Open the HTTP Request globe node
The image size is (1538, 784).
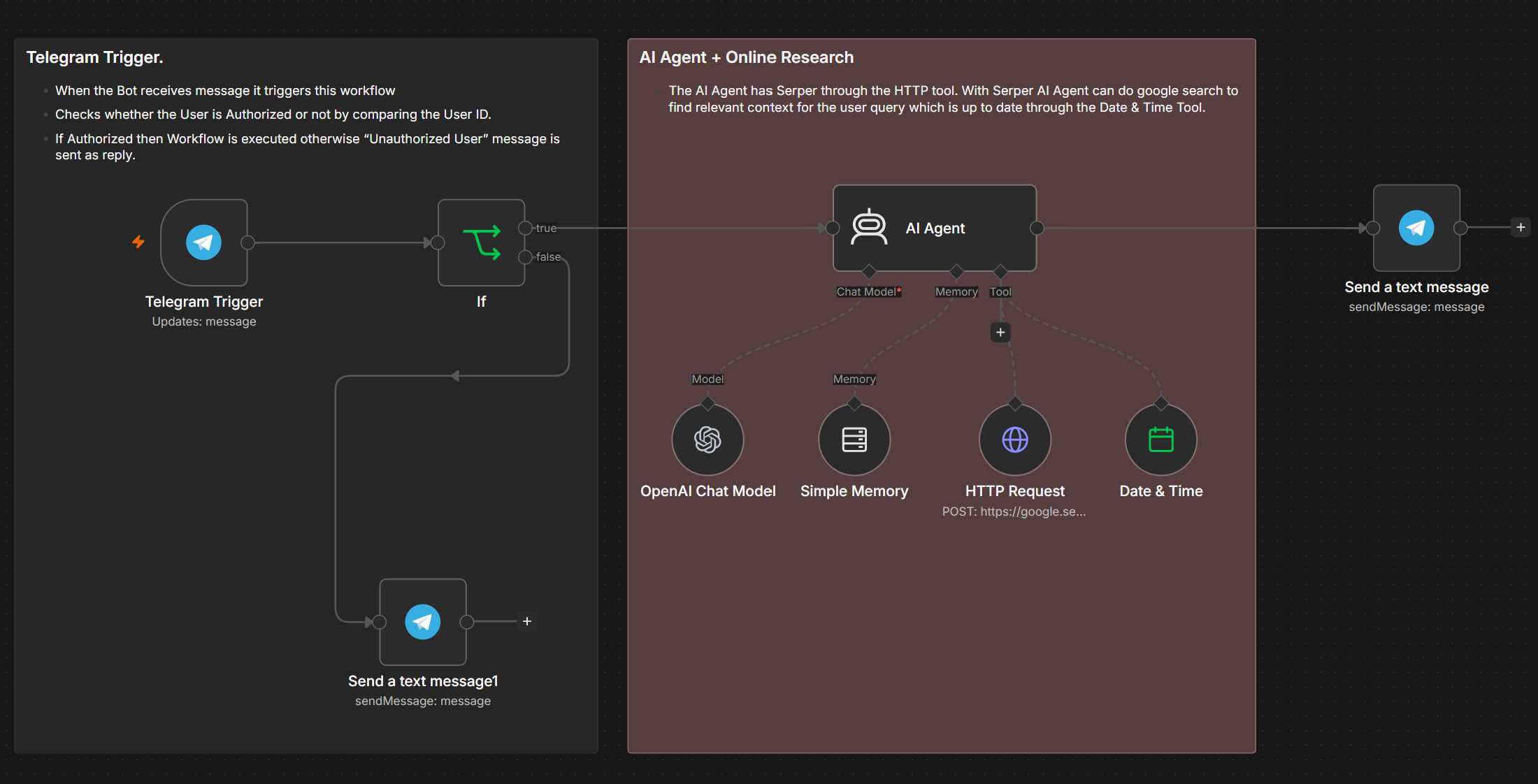(x=1015, y=440)
